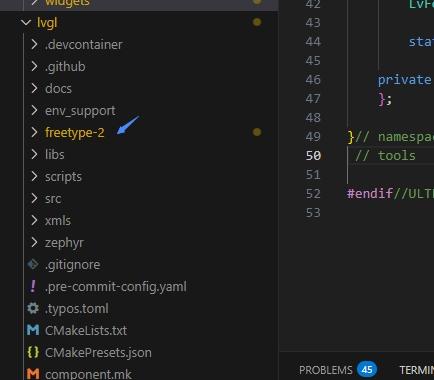This screenshot has height=380, width=434.
Task: Select the scripts folder name
Action: tap(63, 177)
